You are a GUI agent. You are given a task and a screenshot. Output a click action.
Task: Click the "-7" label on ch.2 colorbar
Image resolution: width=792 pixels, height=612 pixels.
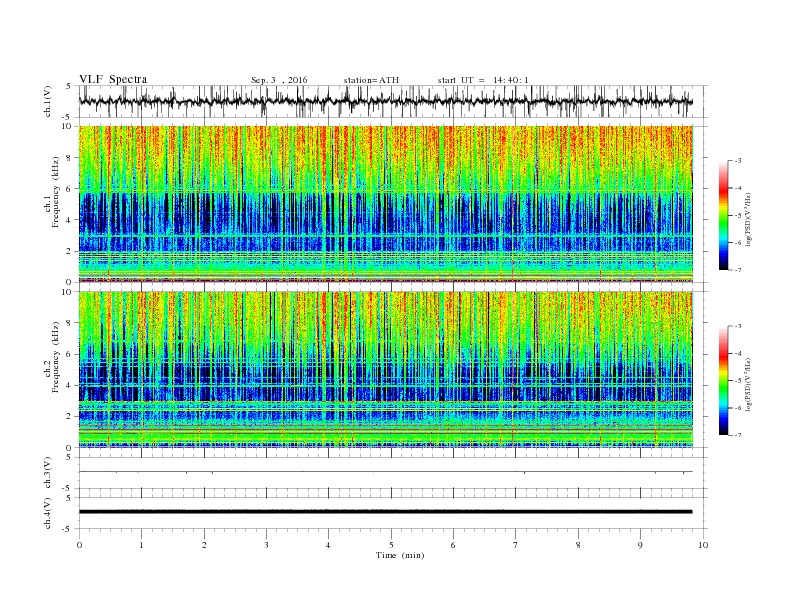(738, 435)
